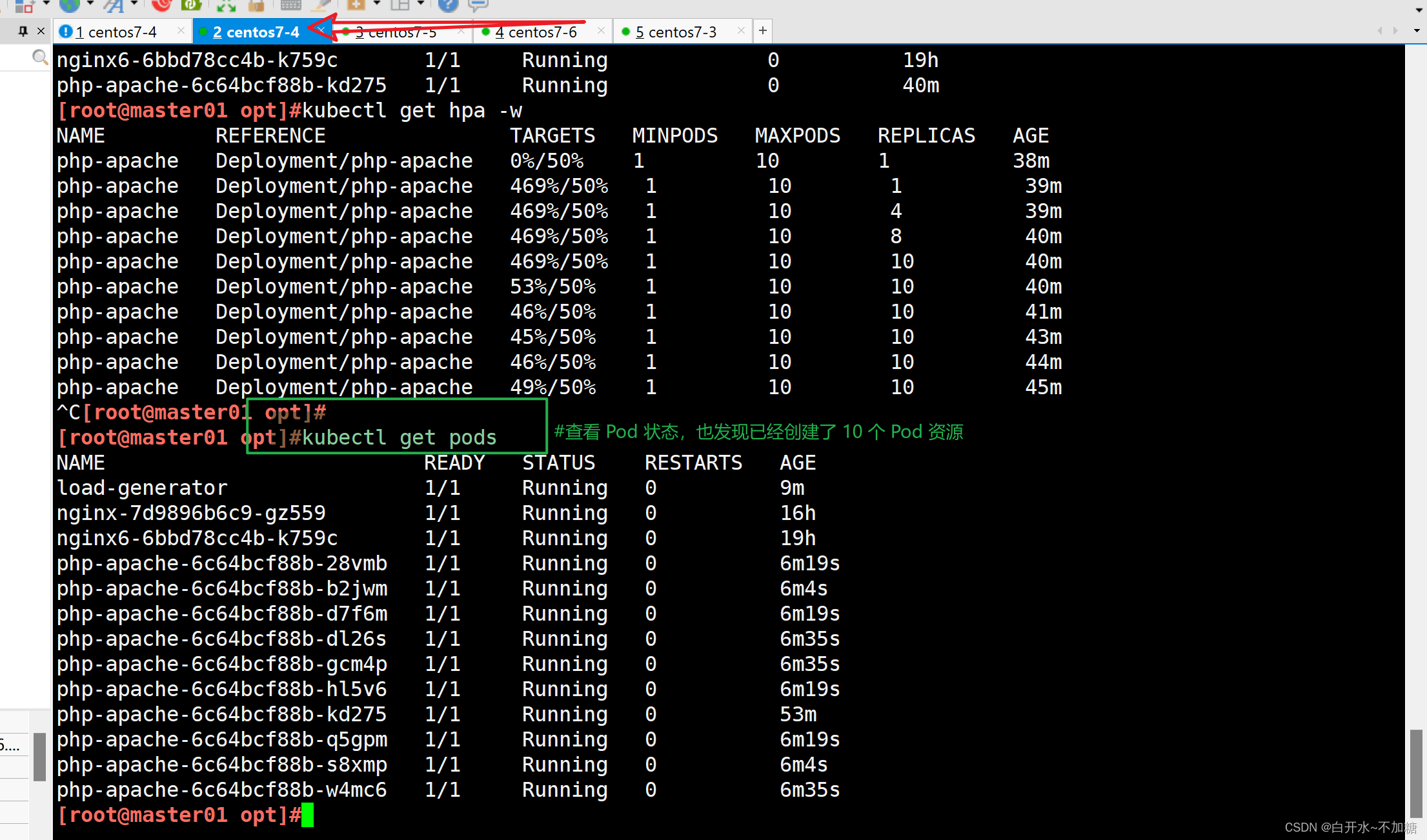This screenshot has height=840, width=1427.
Task: Click the blue help question-mark icon
Action: point(447,5)
